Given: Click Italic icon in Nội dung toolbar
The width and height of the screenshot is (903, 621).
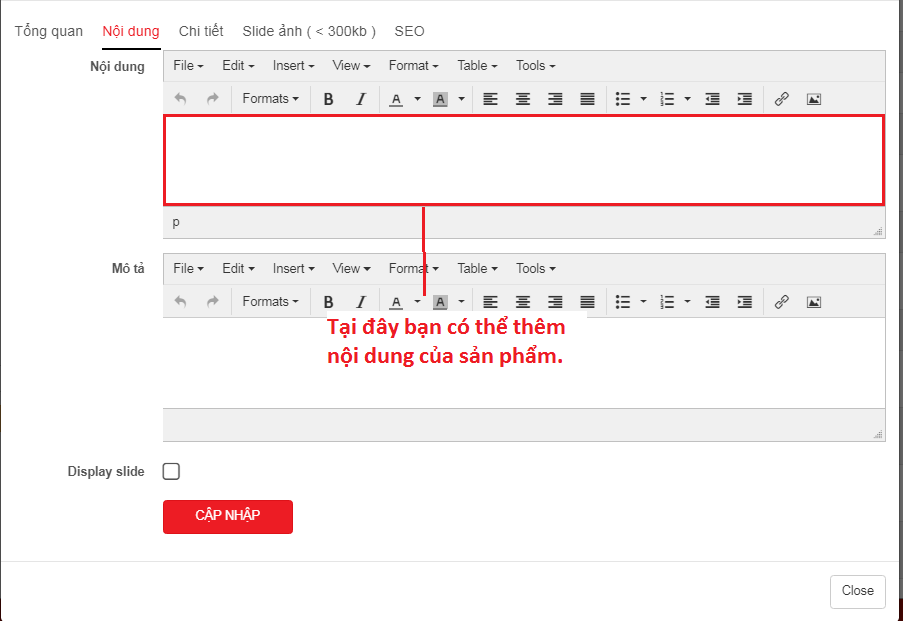Looking at the screenshot, I should pos(361,99).
